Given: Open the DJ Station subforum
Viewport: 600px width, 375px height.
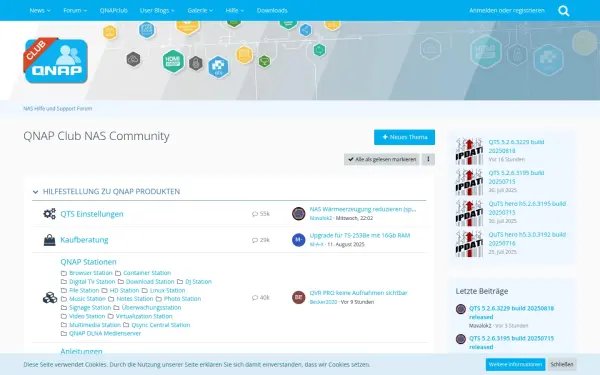Looking at the screenshot, I should click(198, 282).
